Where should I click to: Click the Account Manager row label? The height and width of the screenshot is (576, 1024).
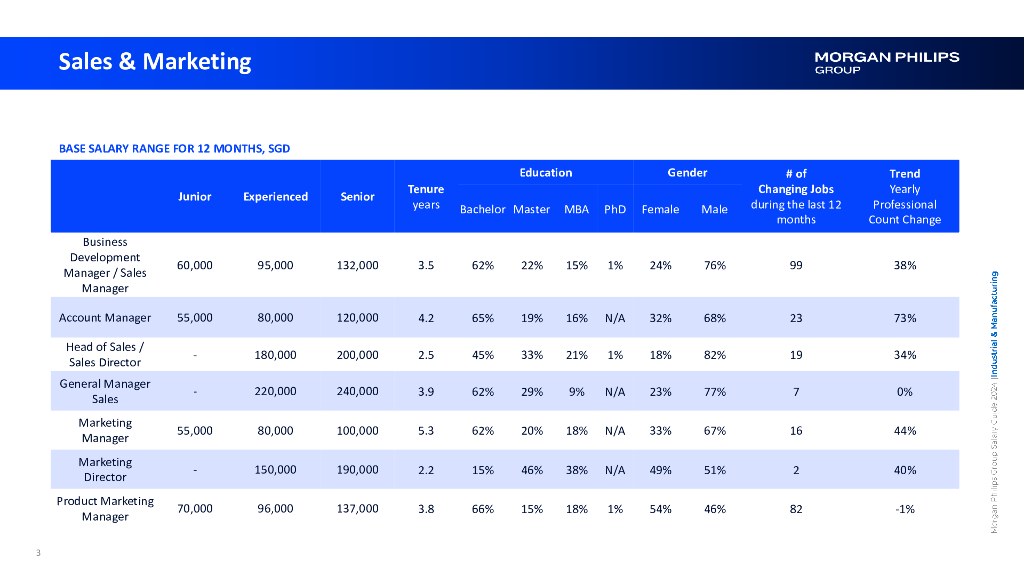[105, 318]
